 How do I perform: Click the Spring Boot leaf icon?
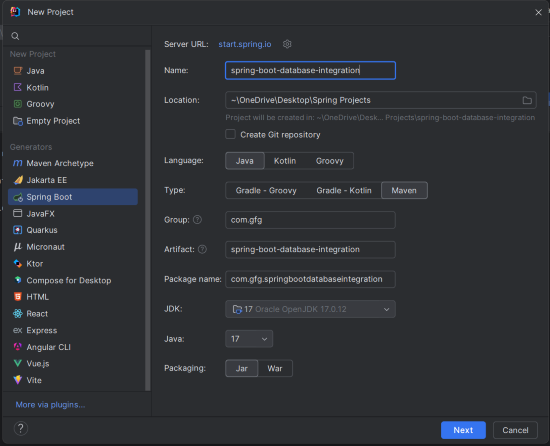[x=18, y=197]
